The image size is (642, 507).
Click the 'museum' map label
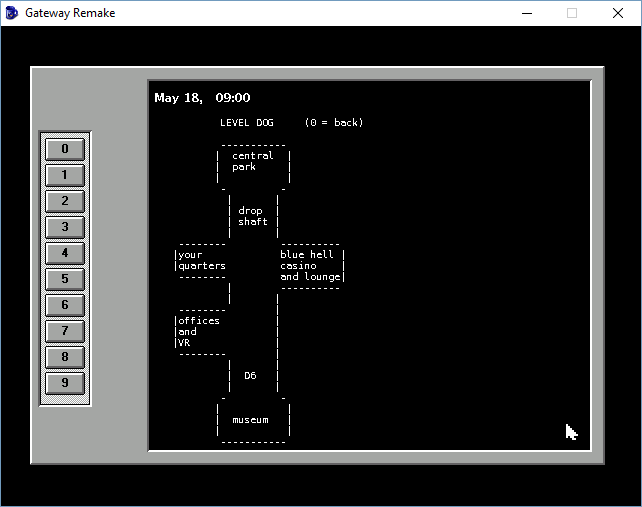251,420
